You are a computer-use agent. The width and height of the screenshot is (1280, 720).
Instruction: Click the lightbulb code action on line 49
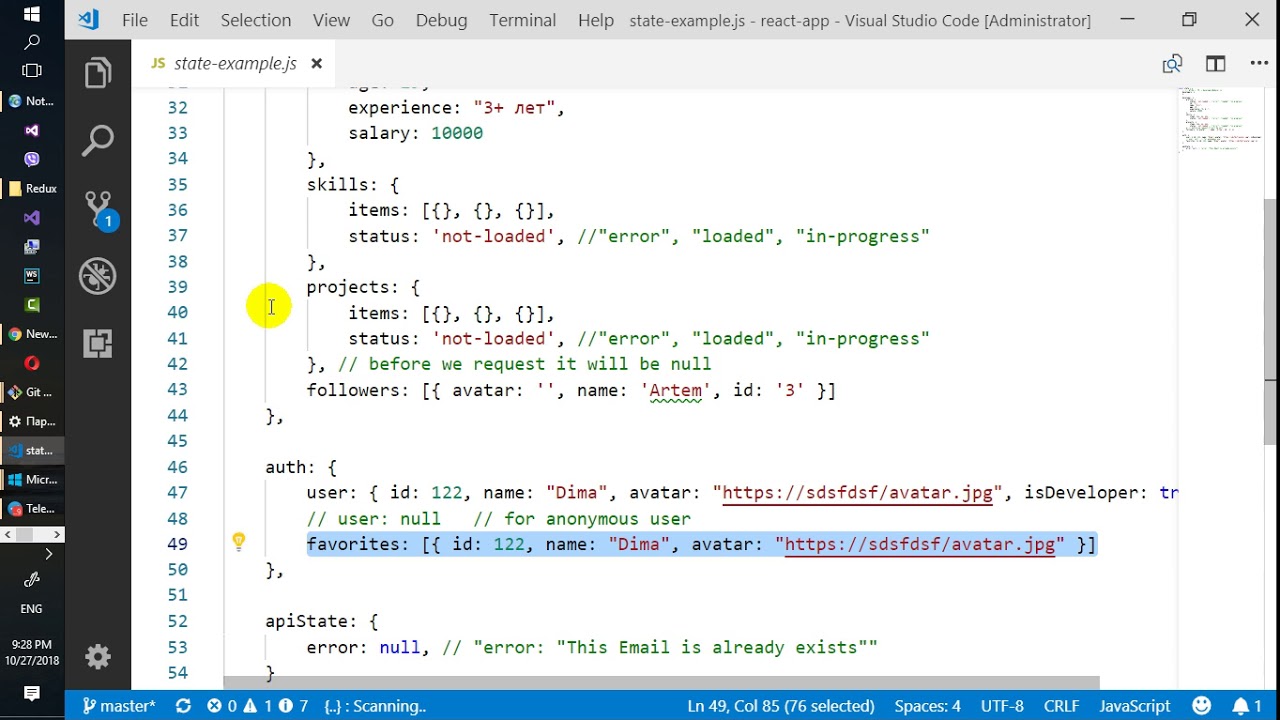(239, 541)
